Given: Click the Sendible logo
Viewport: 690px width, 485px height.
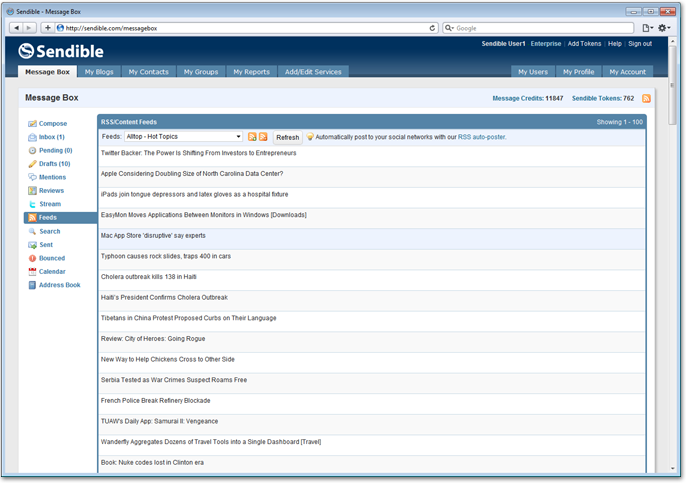Looking at the screenshot, I should tap(61, 51).
